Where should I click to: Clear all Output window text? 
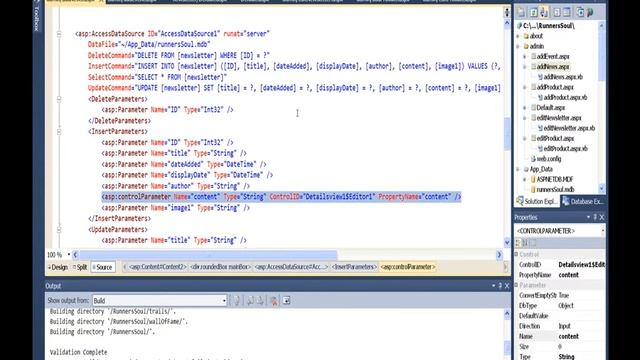273,301
